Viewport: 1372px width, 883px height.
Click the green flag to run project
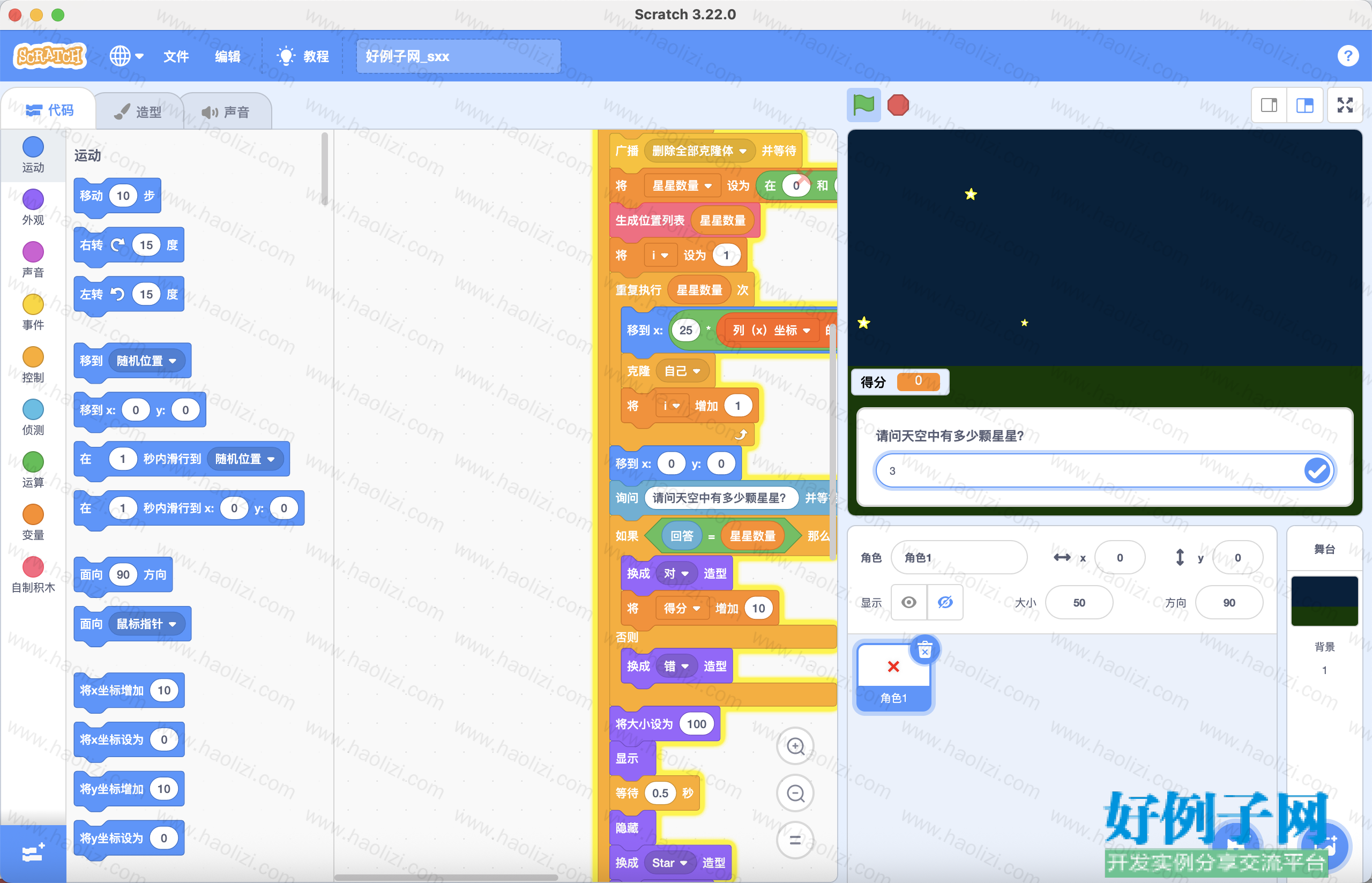pos(863,105)
